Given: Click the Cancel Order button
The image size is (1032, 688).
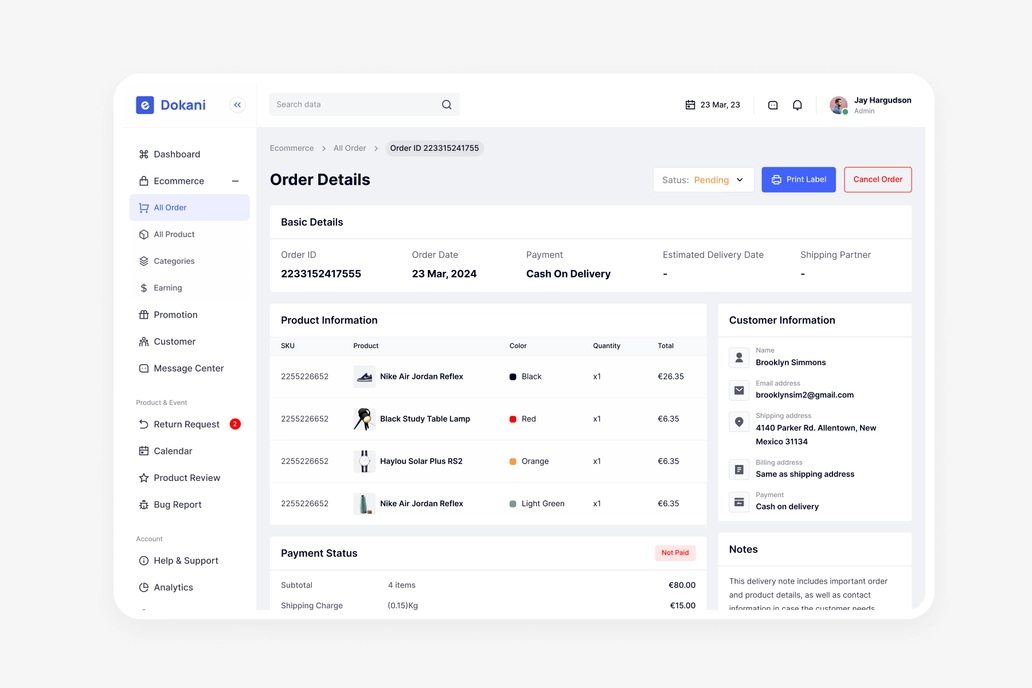Looking at the screenshot, I should (877, 180).
